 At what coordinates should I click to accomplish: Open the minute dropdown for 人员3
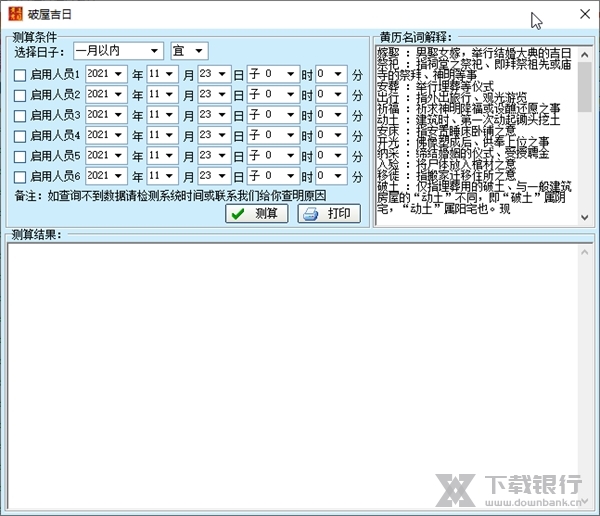pos(331,114)
